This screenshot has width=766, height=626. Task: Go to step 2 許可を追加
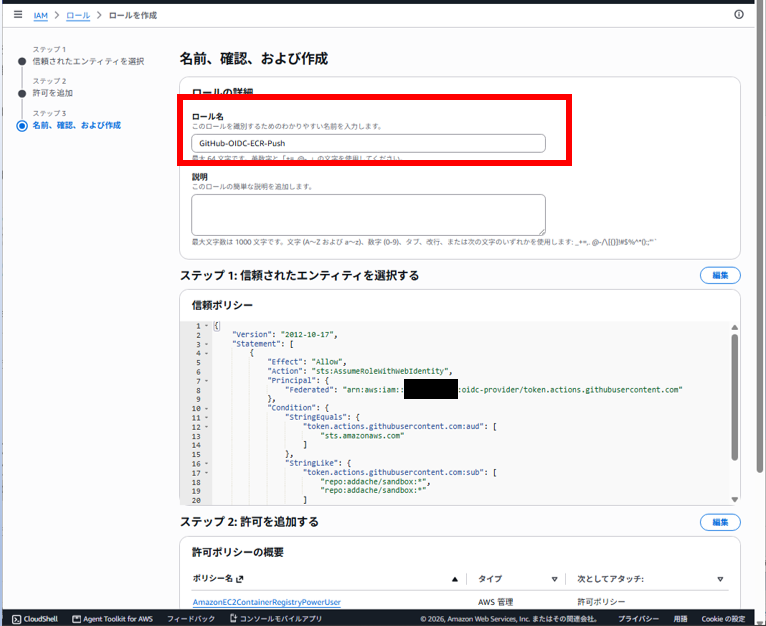tap(52, 93)
